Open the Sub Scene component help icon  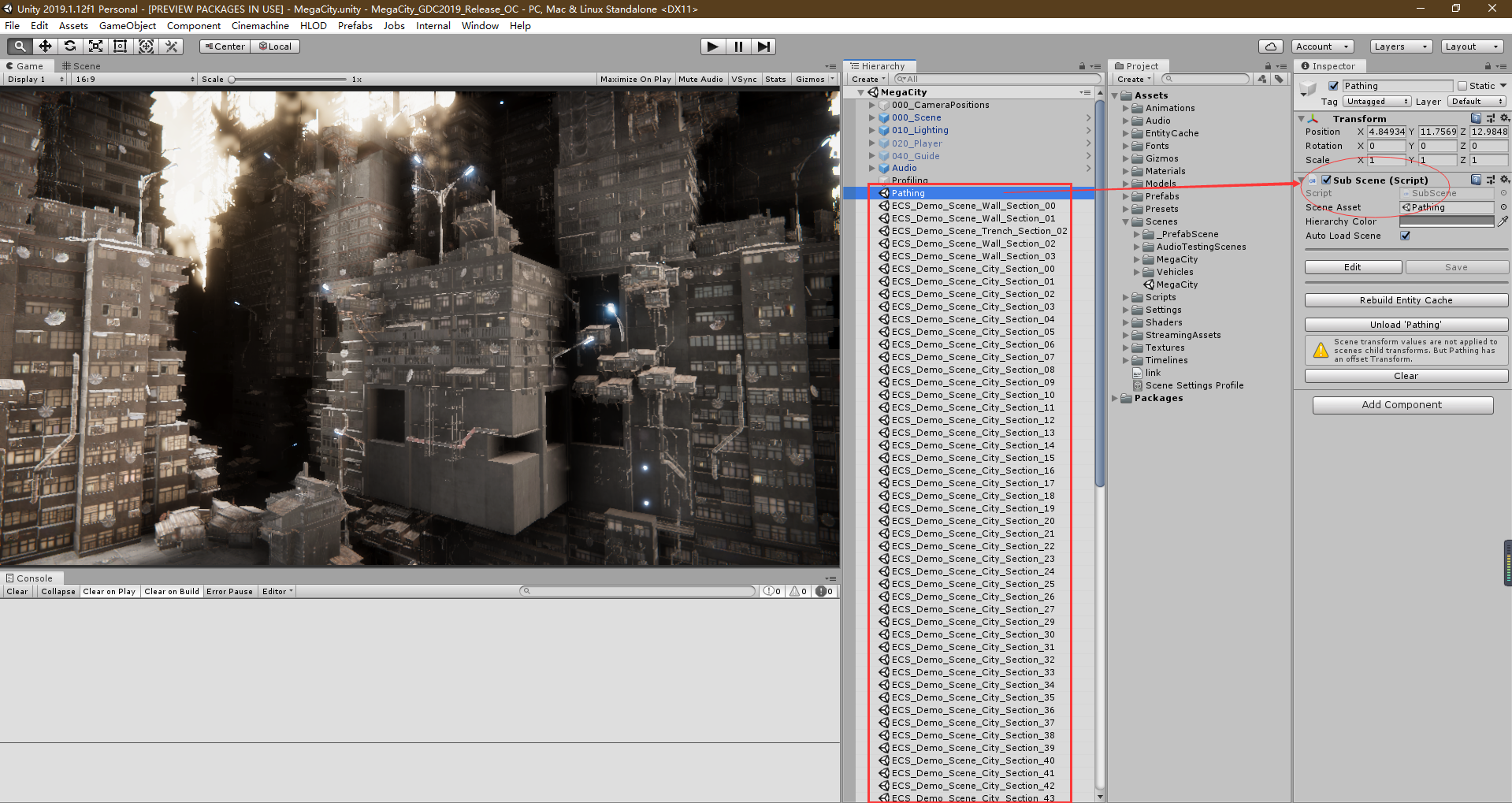(1476, 180)
